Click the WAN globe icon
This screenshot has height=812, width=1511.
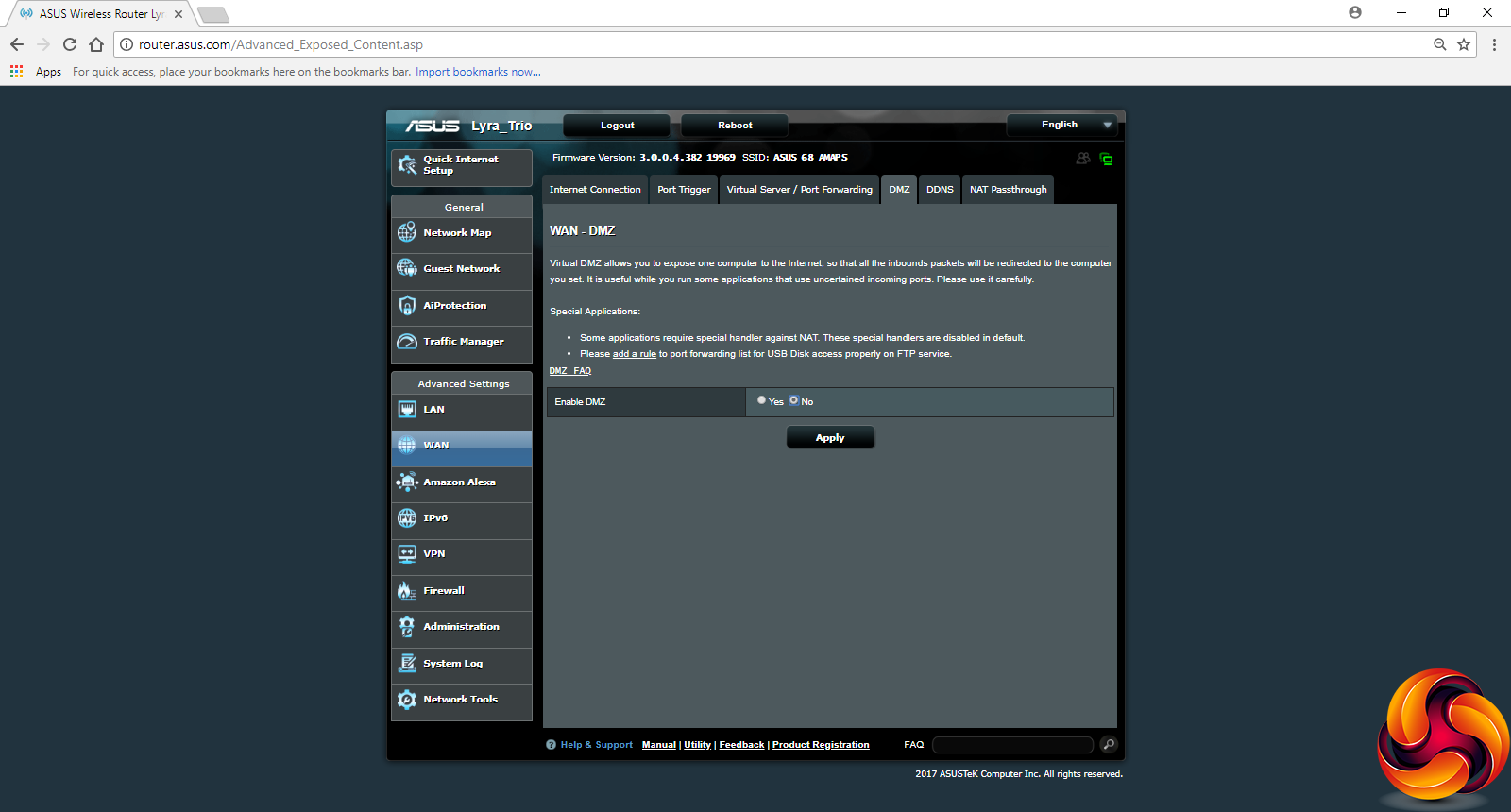coord(407,445)
